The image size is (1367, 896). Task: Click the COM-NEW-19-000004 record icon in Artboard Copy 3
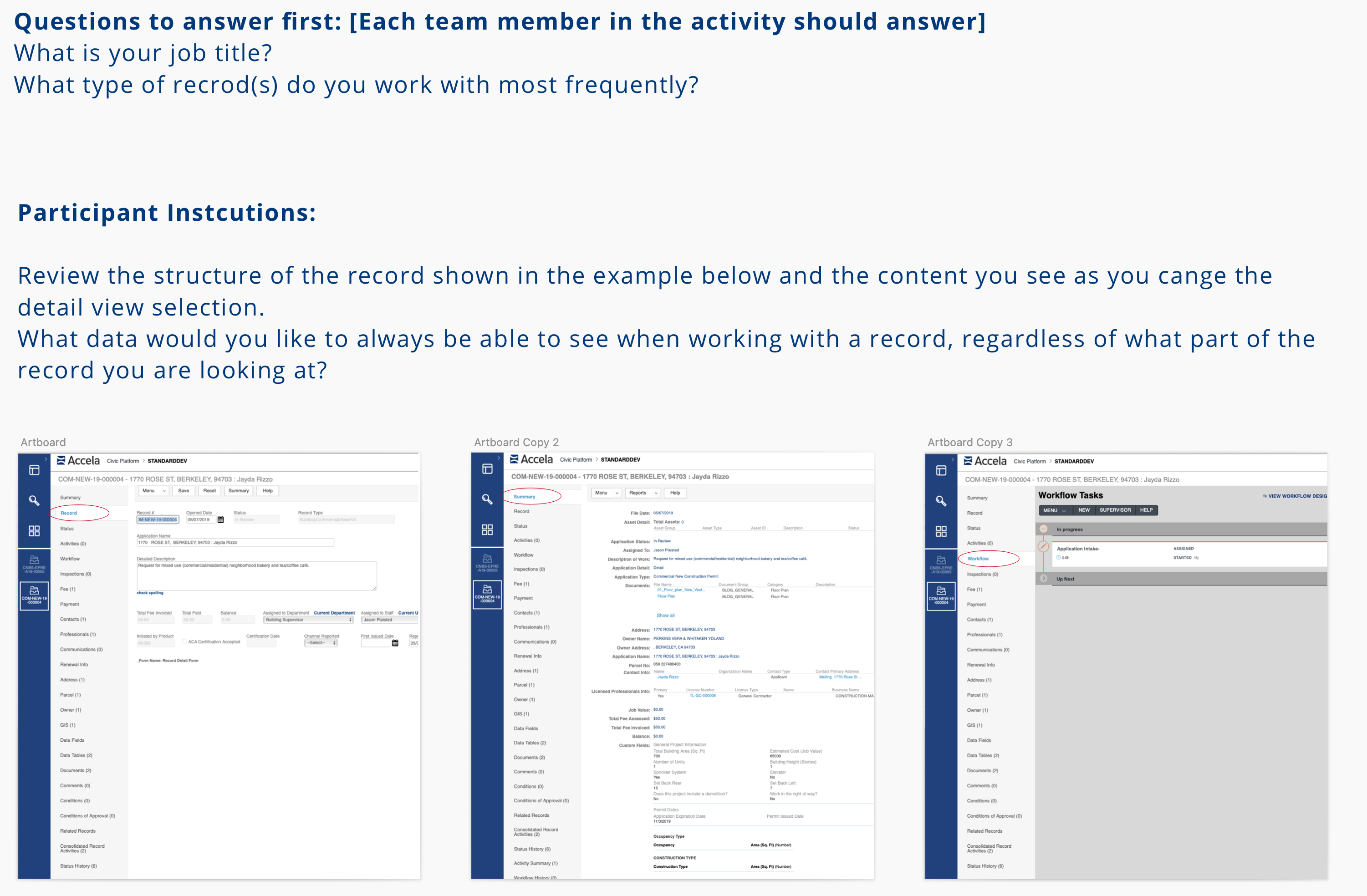coord(941,595)
